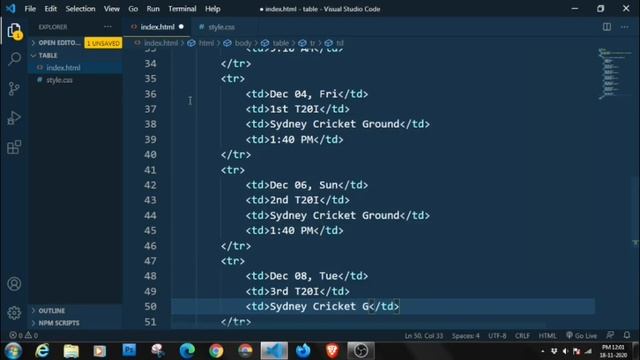Viewport: 640px width, 360px height.
Task: Open editor More Actions ellipsis
Action: tap(624, 27)
